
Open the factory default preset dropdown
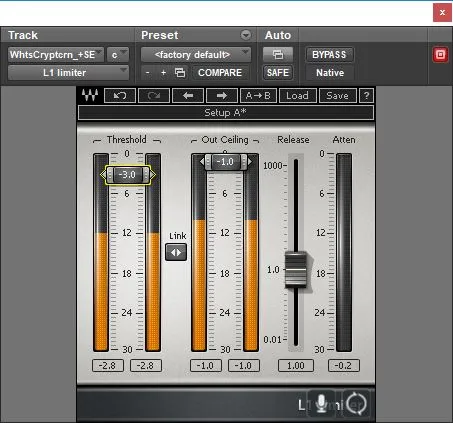coord(196,55)
